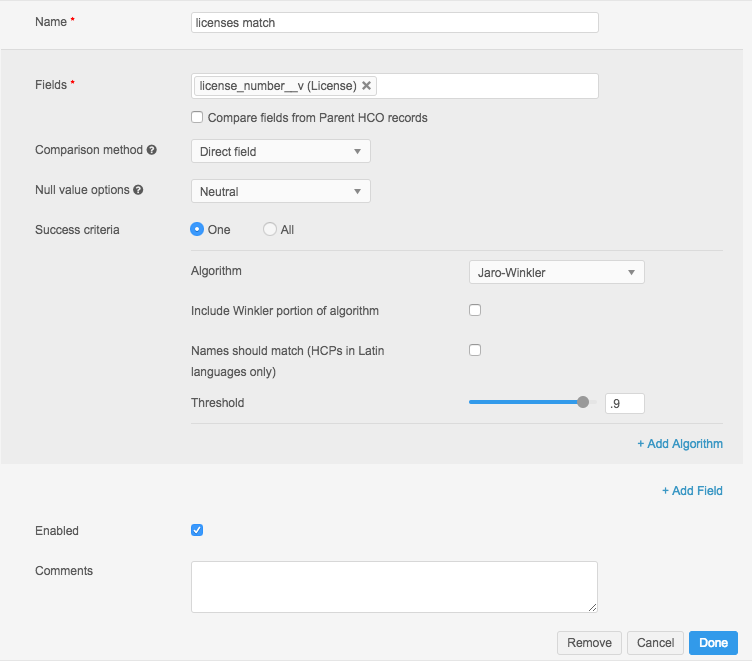752x664 pixels.
Task: Click the Add Algorithm link
Action: pos(680,444)
